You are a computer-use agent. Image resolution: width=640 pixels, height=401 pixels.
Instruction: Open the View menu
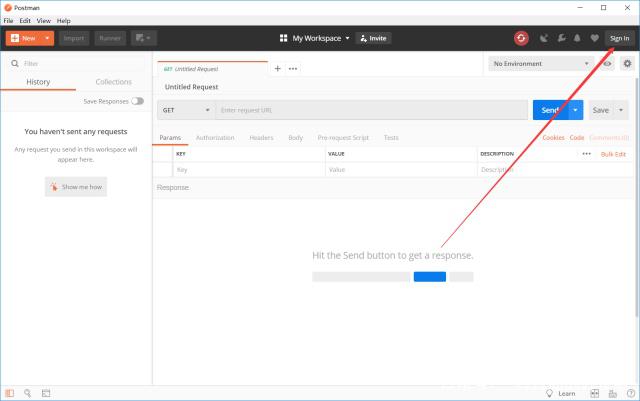point(44,20)
